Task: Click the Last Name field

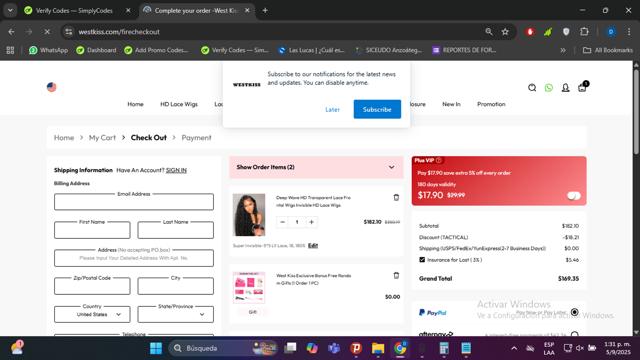Action: tap(176, 230)
